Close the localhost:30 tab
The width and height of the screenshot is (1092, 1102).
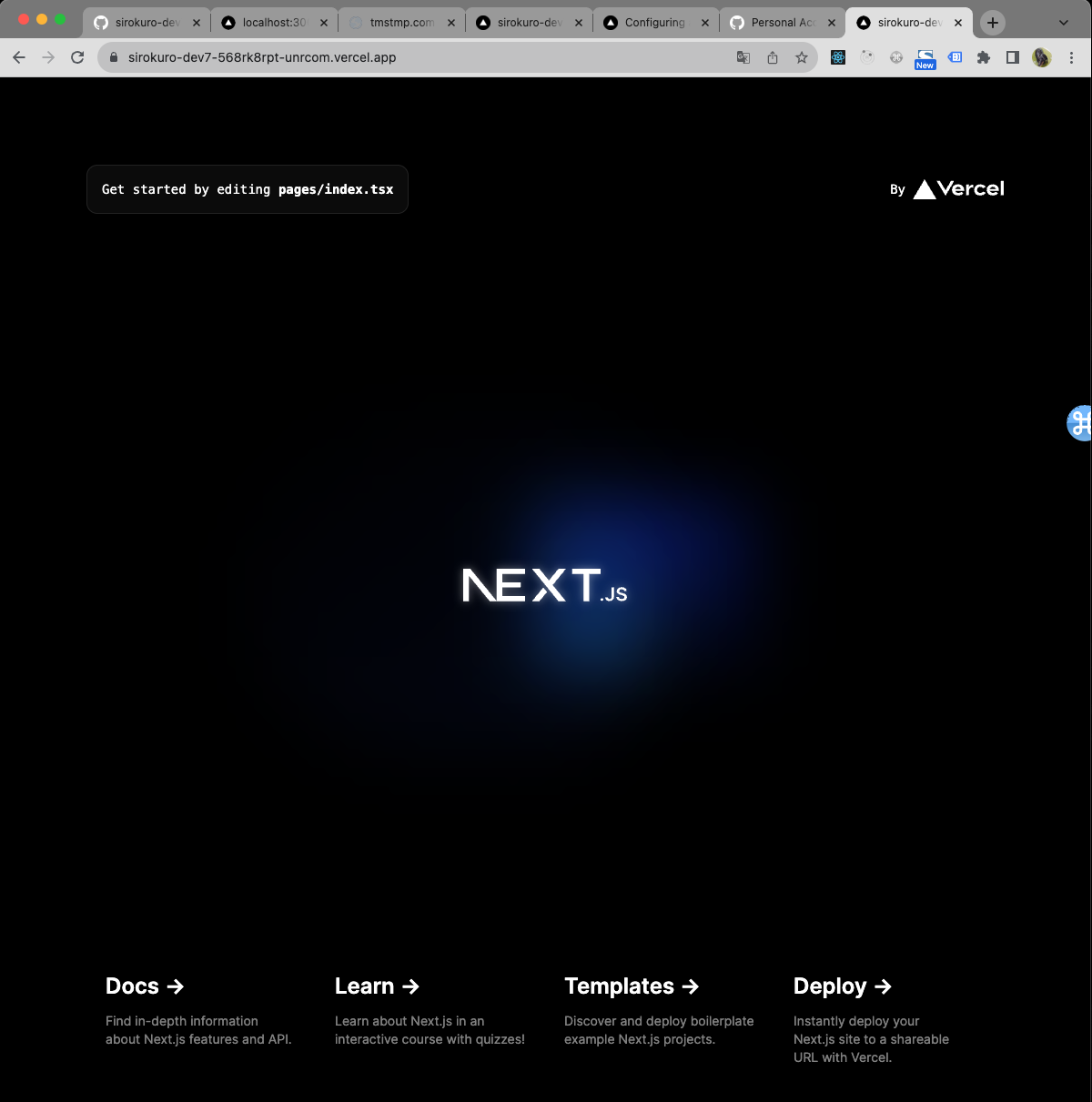324,23
